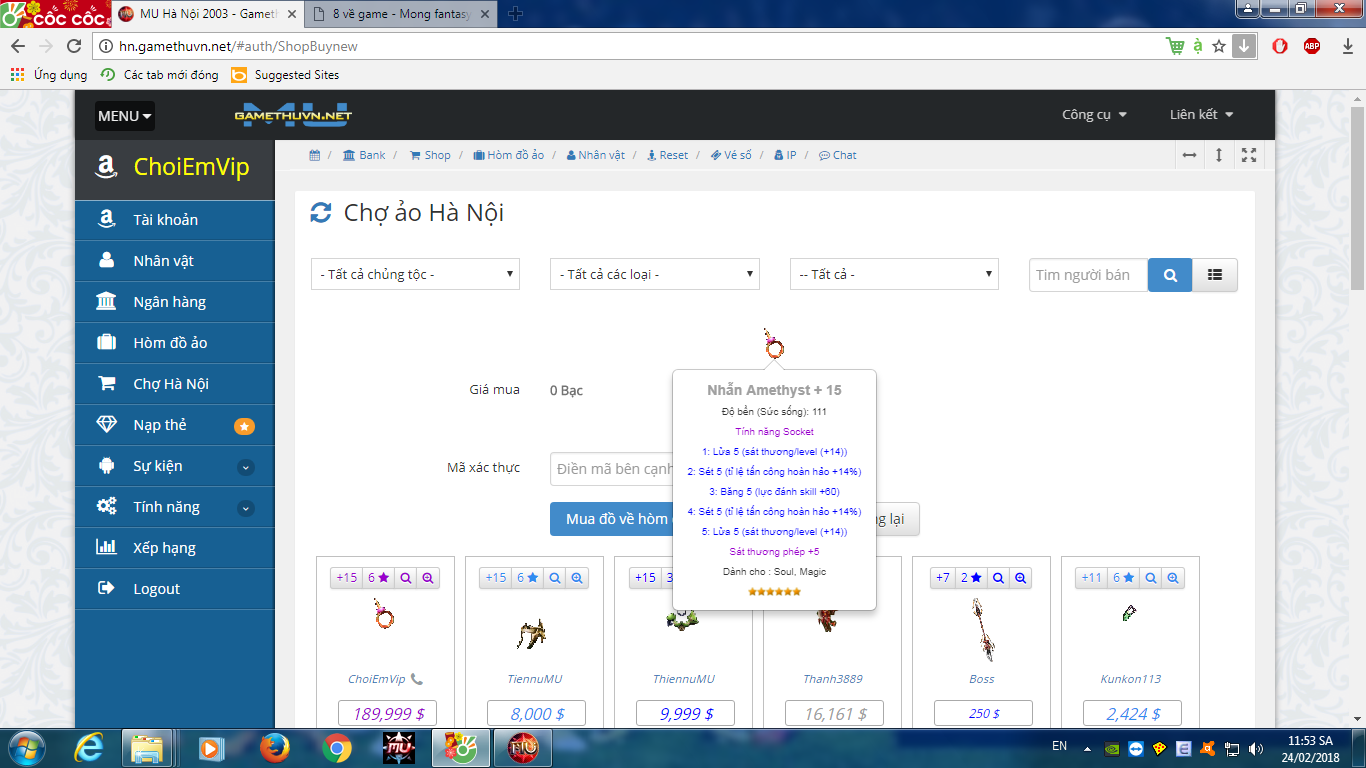Open Tất cả chủng tộc select box
This screenshot has height=768, width=1366.
pyautogui.click(x=415, y=274)
